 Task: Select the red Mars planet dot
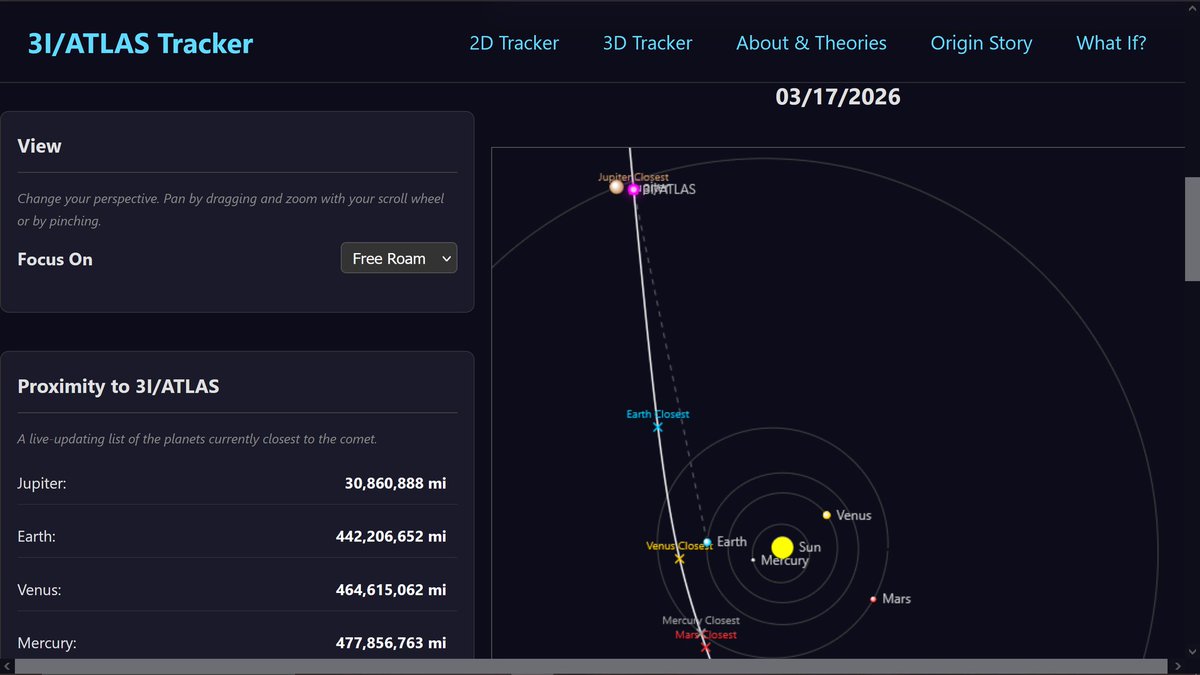point(873,599)
